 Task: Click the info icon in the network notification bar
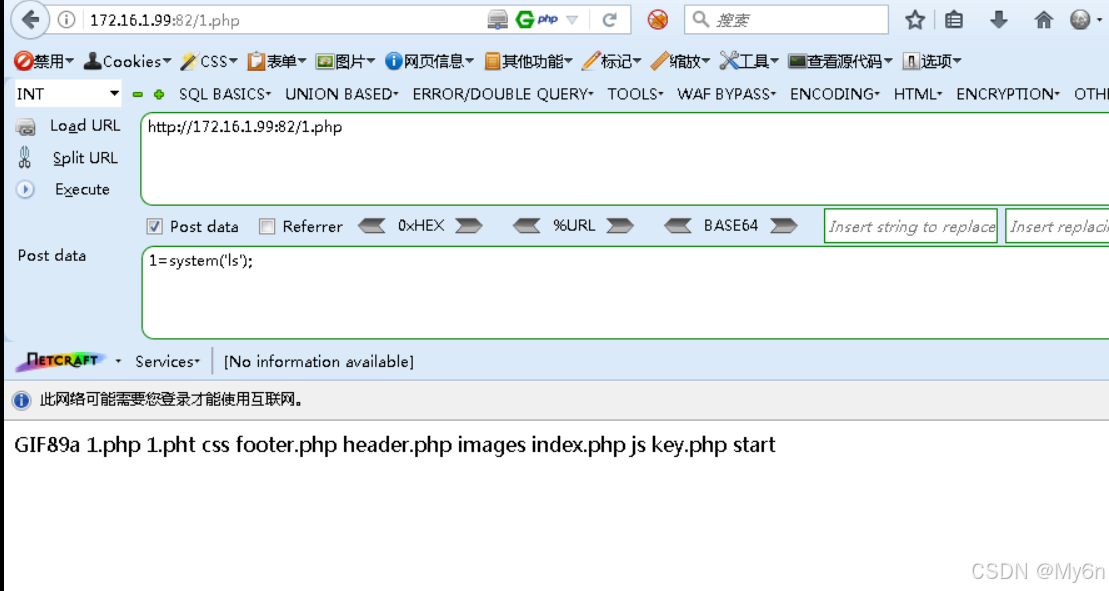[x=22, y=400]
